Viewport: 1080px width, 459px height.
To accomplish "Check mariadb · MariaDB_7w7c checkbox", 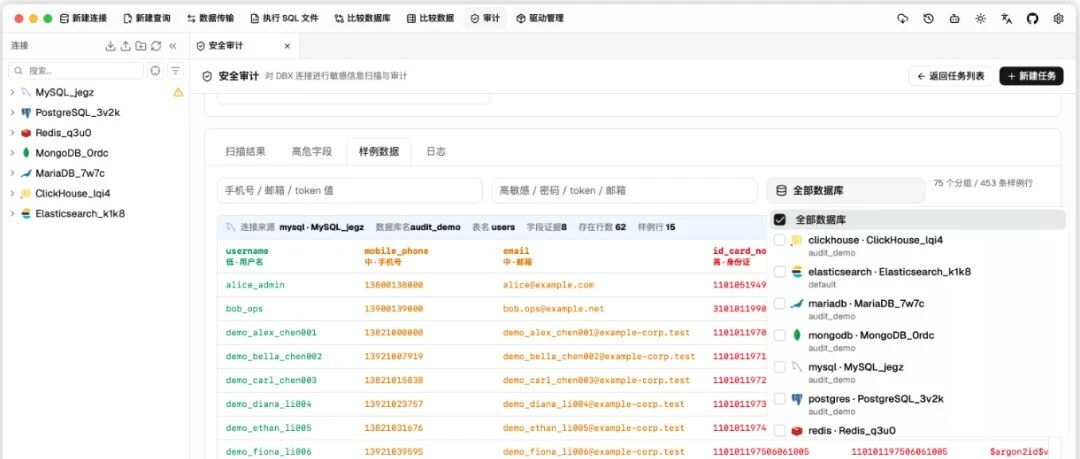I will (780, 303).
